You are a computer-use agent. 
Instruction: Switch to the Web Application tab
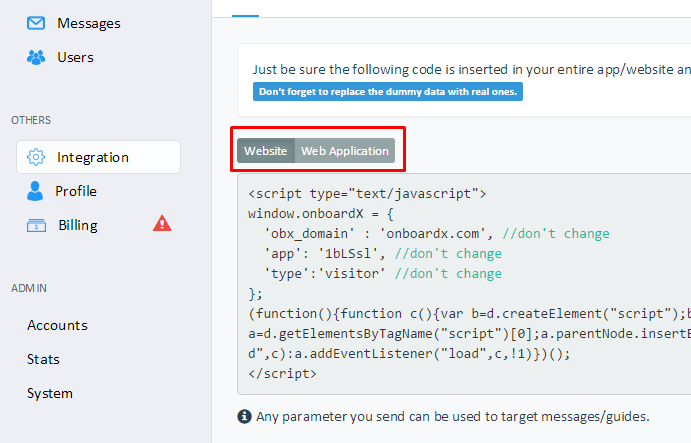pos(345,151)
